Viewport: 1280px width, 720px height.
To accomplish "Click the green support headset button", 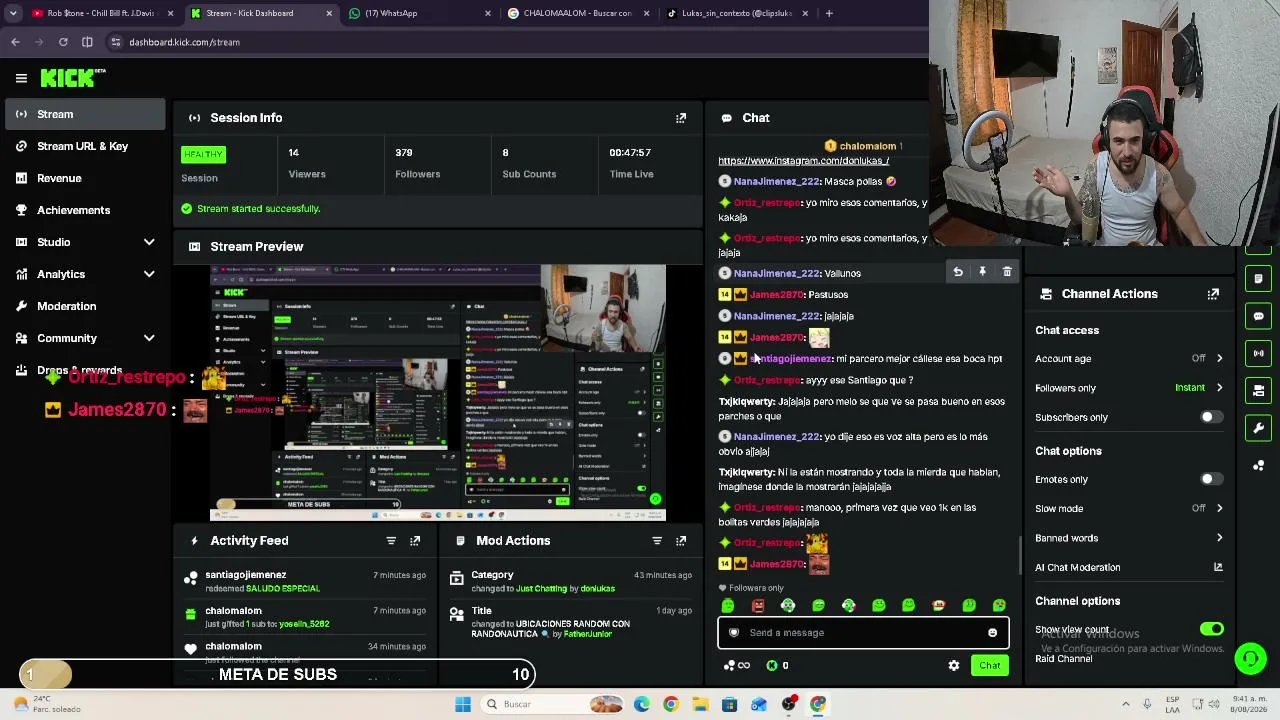I will point(1250,658).
